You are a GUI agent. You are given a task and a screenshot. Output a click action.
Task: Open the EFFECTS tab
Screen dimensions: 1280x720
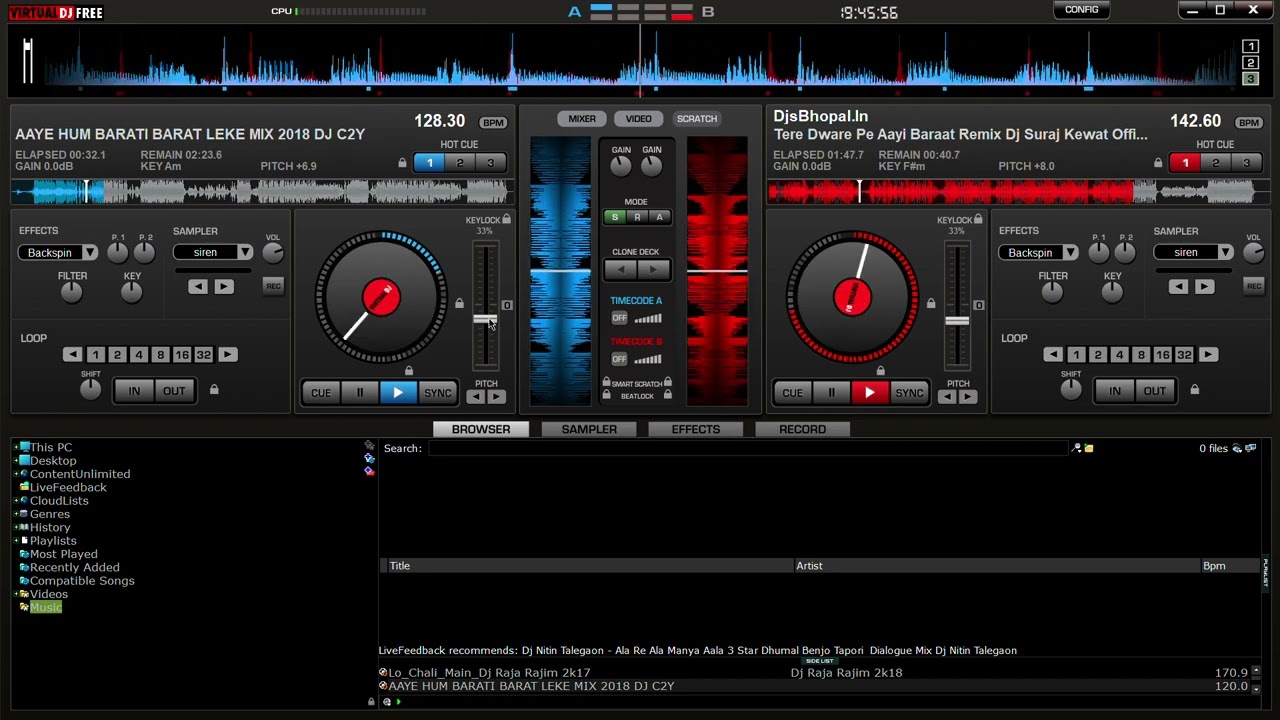[696, 429]
